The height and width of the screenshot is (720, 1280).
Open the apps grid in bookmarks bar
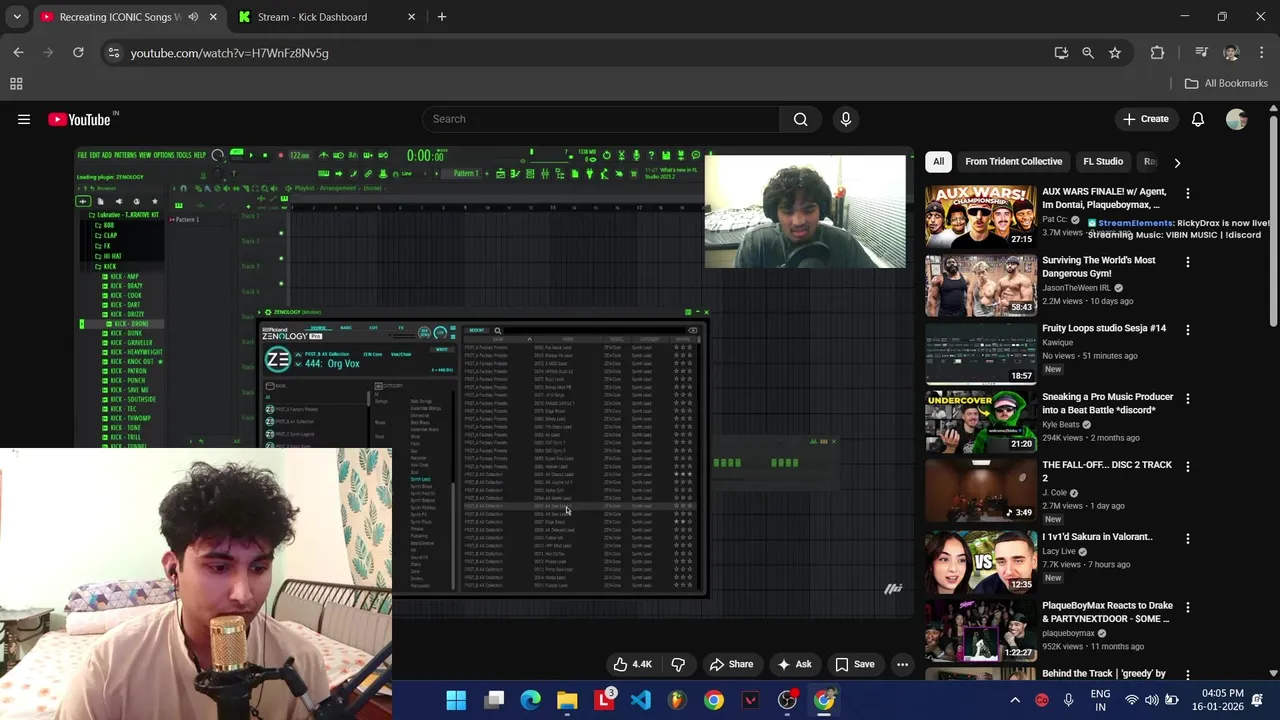coord(16,84)
